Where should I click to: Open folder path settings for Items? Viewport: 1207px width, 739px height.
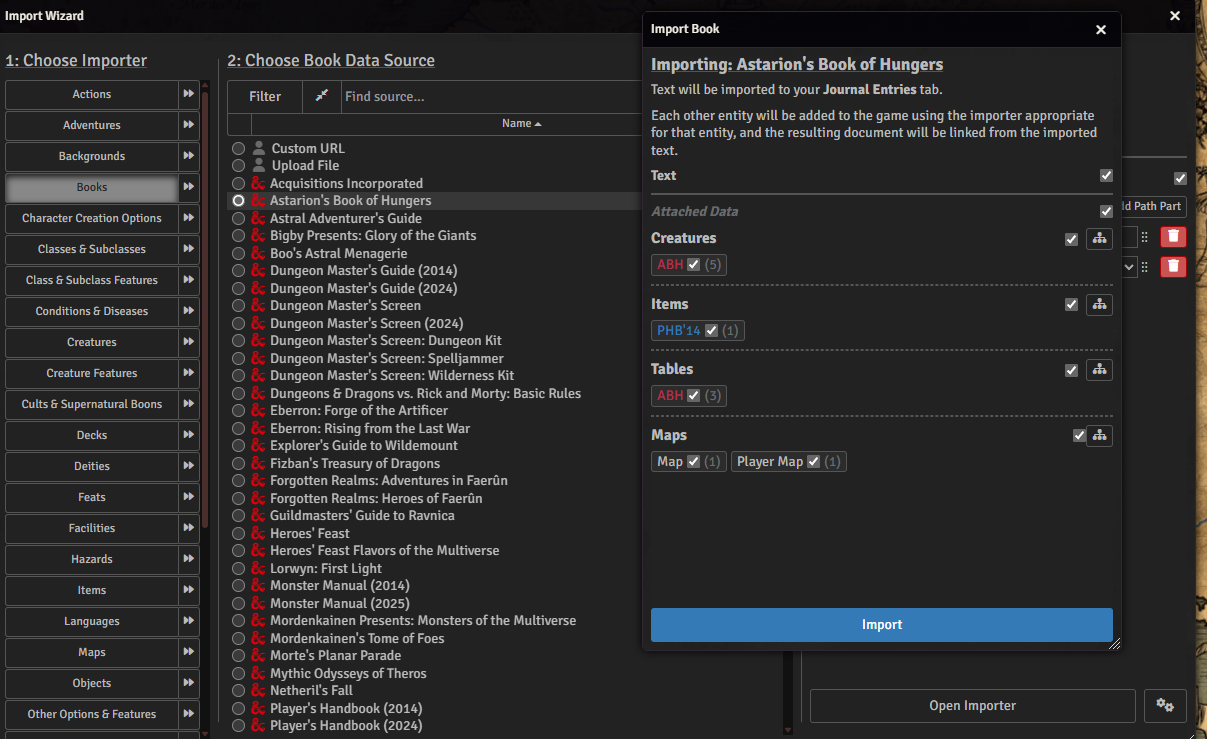pyautogui.click(x=1099, y=305)
